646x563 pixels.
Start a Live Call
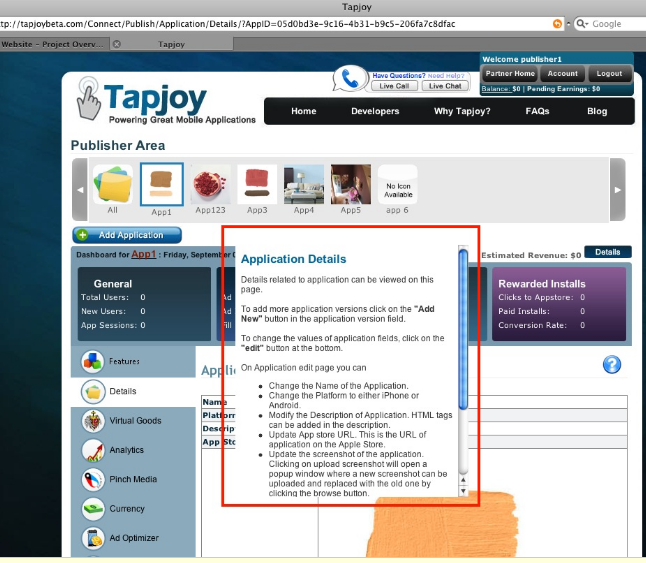point(394,86)
